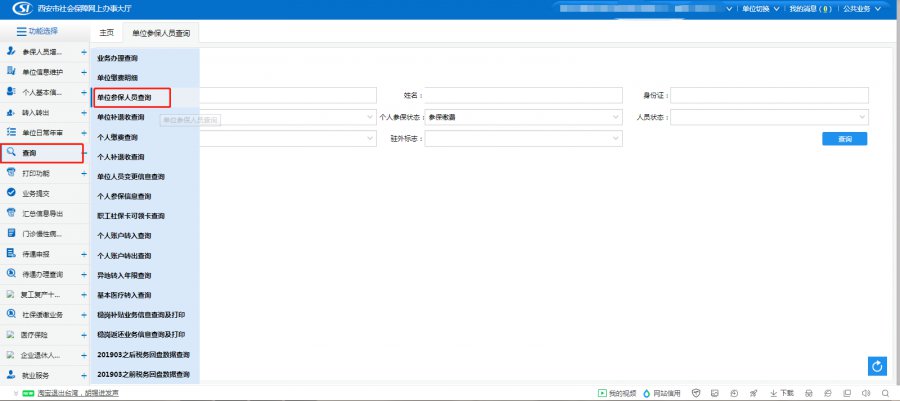Click the 就业服务 person icon
900x401 pixels.
[x=11, y=375]
